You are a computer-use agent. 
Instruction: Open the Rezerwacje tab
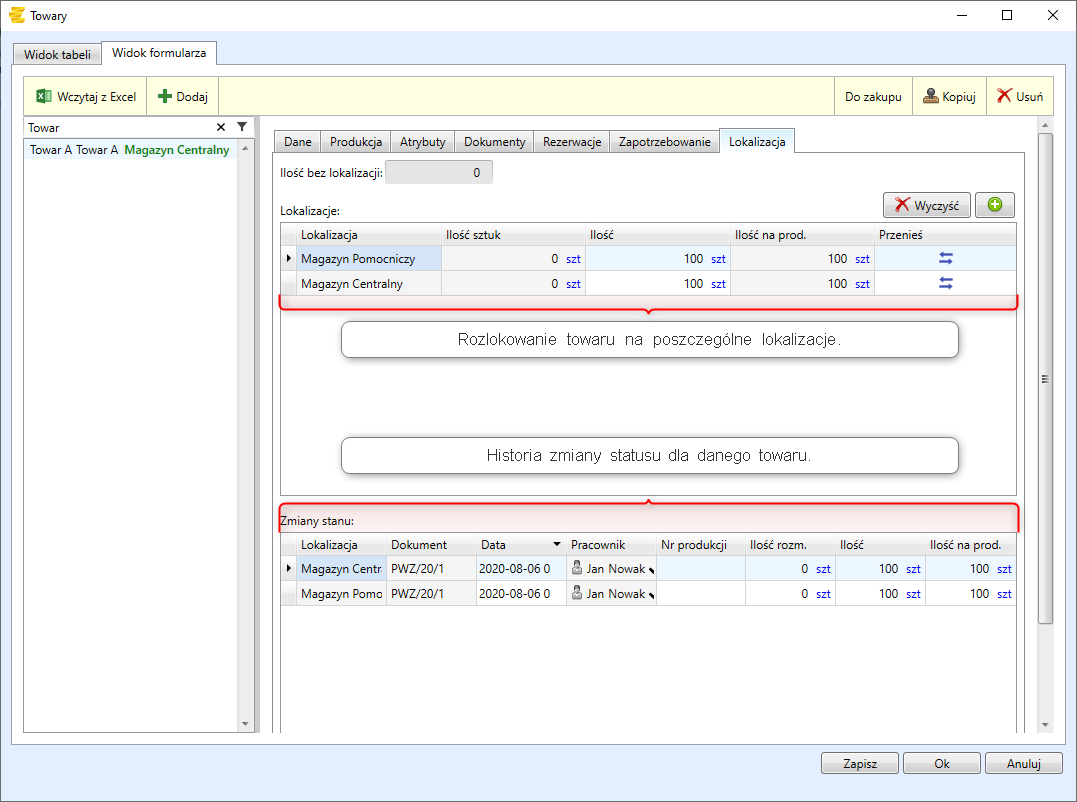[x=571, y=142]
